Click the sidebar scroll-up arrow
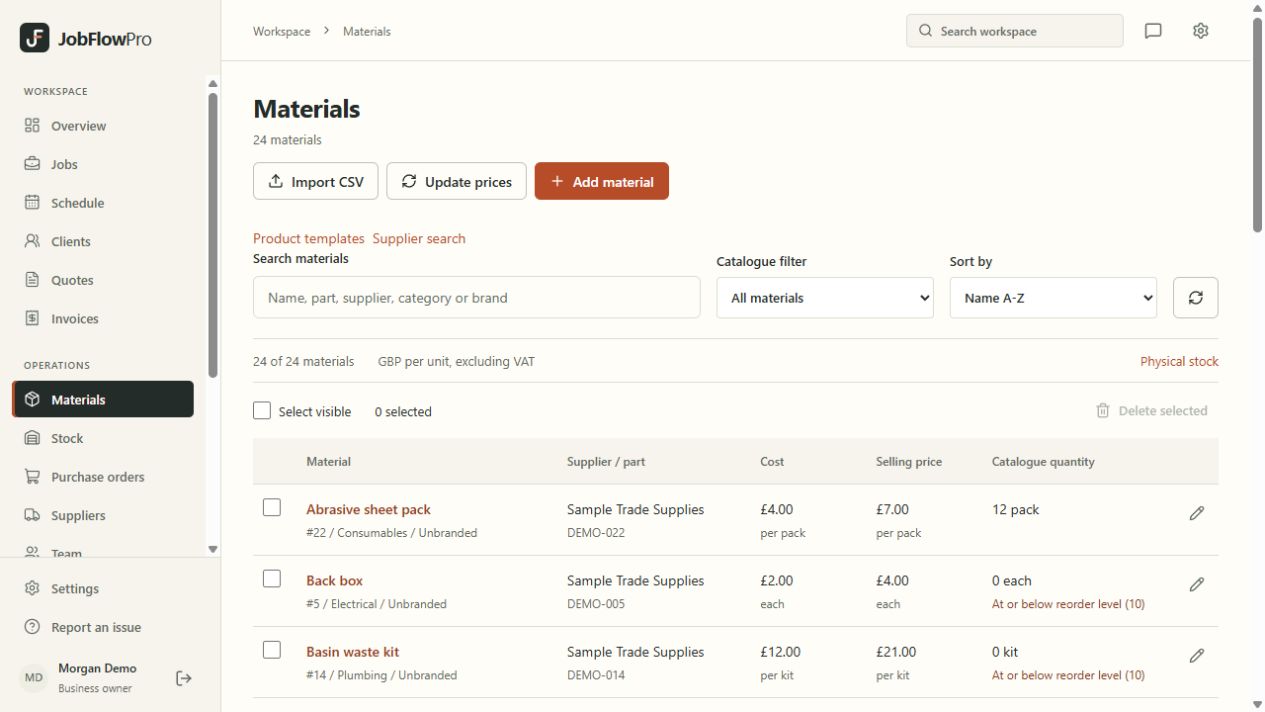This screenshot has width=1265, height=712. pyautogui.click(x=212, y=83)
